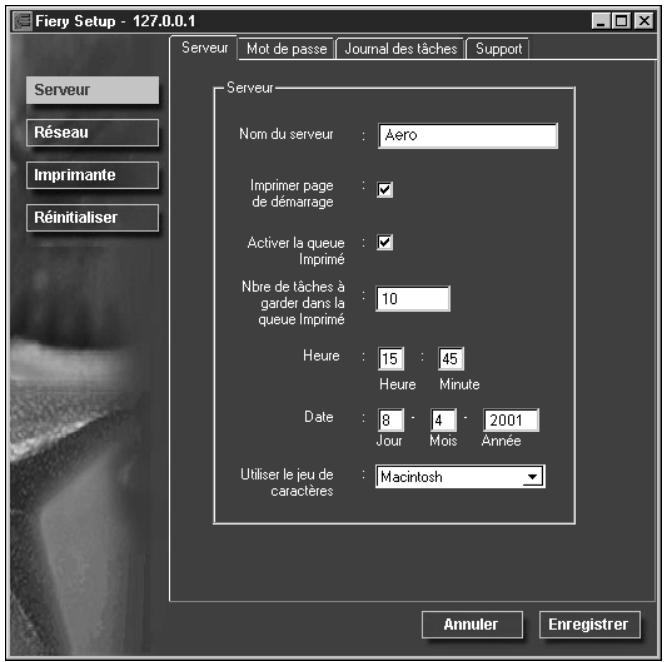Click the number of tasks field showing 10
The height and width of the screenshot is (662, 665).
tap(413, 299)
